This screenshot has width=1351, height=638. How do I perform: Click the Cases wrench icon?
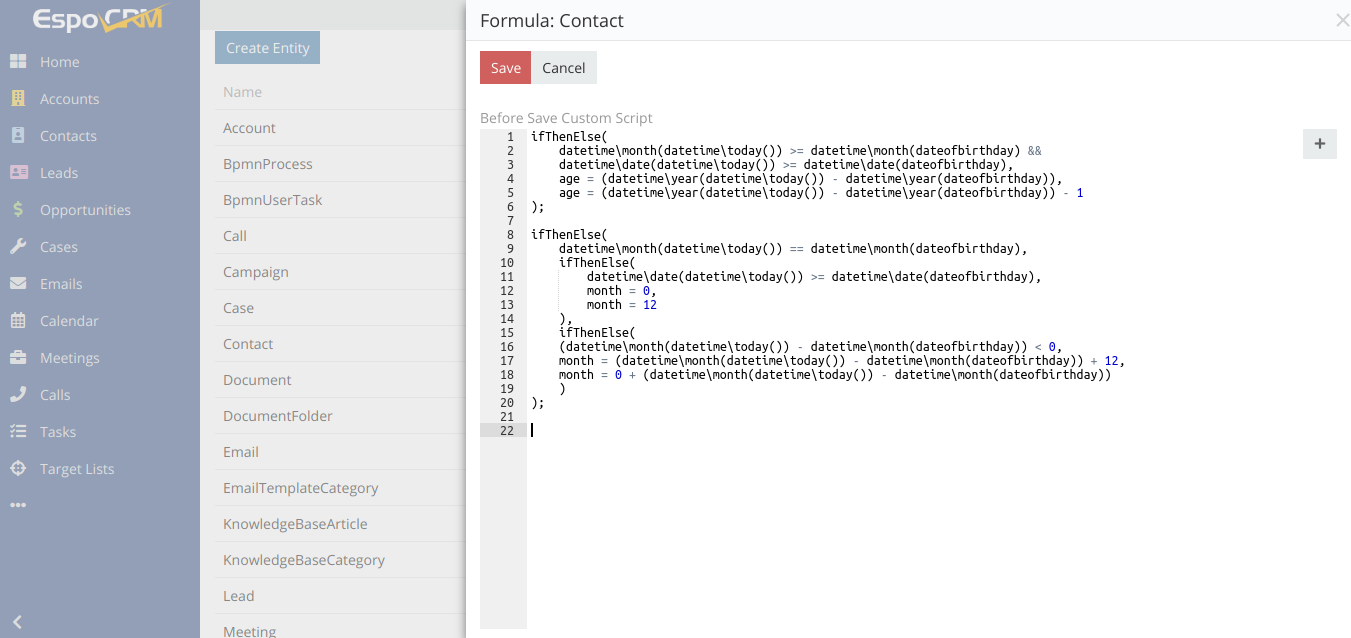pos(18,247)
